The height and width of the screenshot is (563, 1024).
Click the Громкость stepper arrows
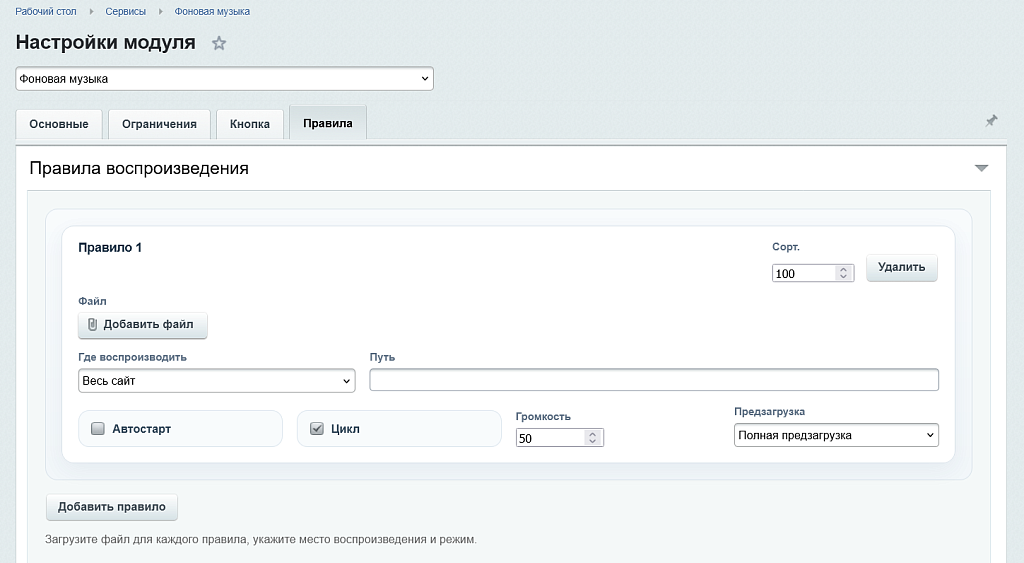pos(593,438)
